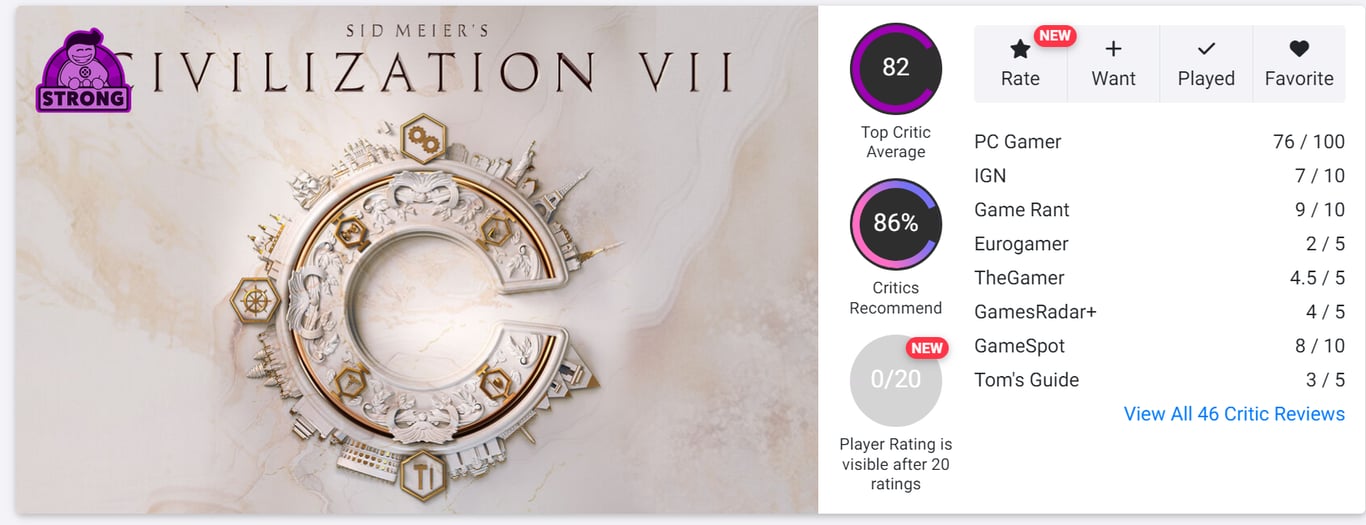Add game with the plus Want icon
This screenshot has width=1366, height=525.
(1113, 49)
